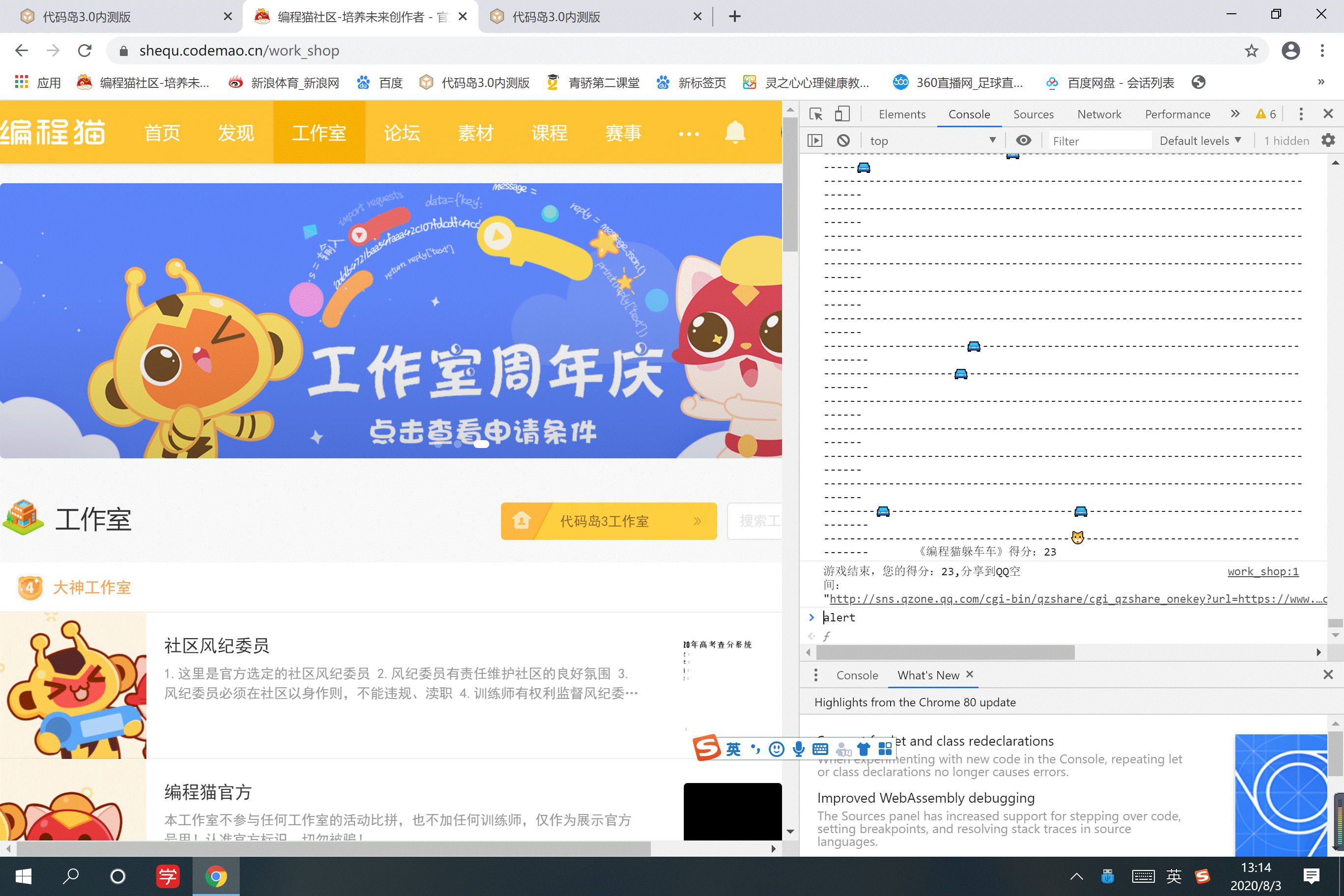Click the 代码岛3工作室 button
The image size is (1344, 896).
tap(609, 521)
